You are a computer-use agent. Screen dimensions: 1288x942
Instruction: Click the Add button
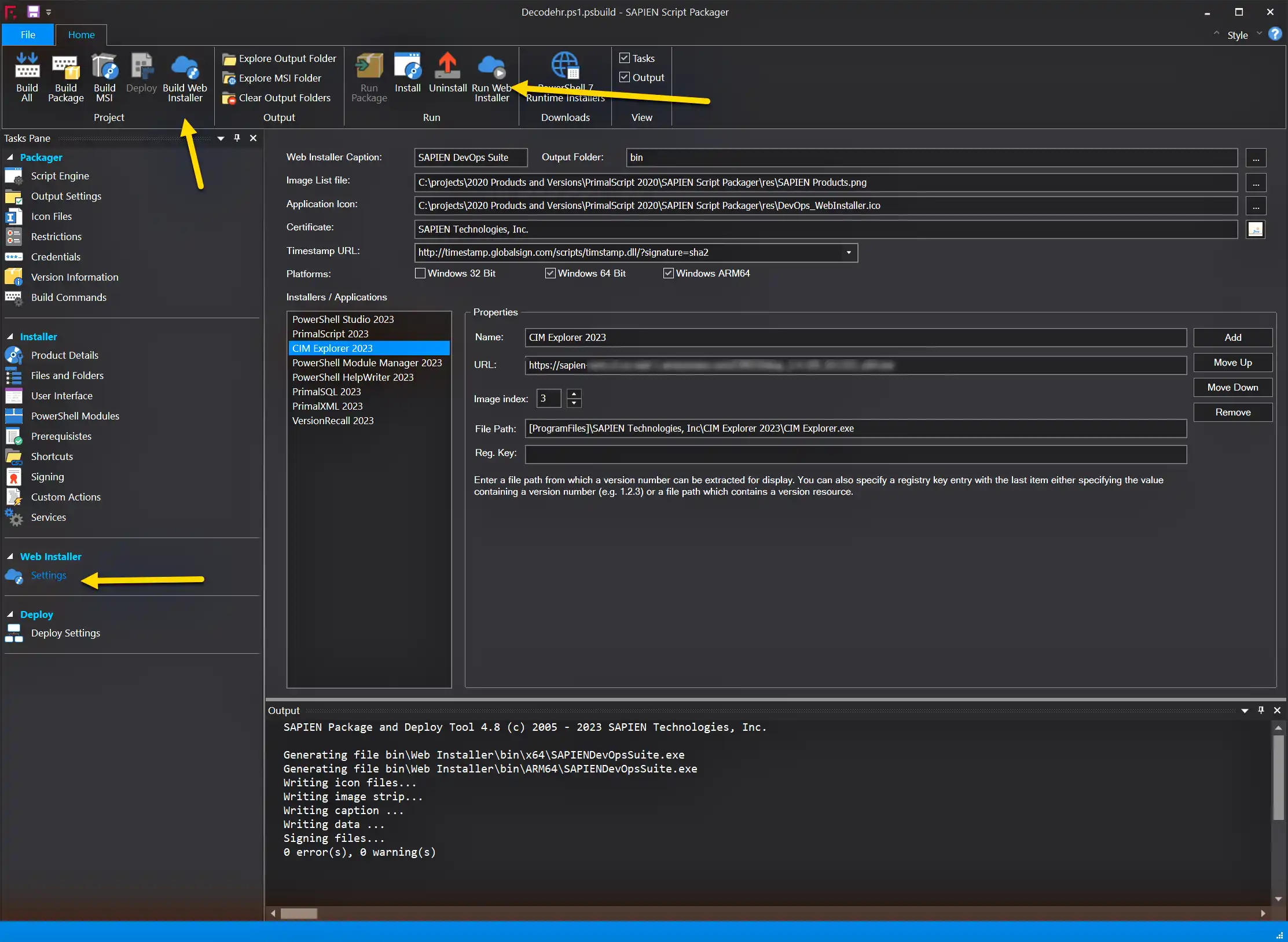pos(1232,337)
